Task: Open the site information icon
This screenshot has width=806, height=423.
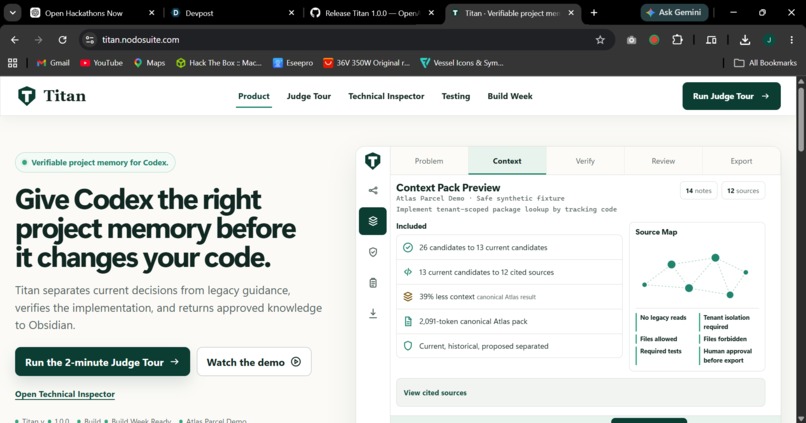Action: coord(90,40)
